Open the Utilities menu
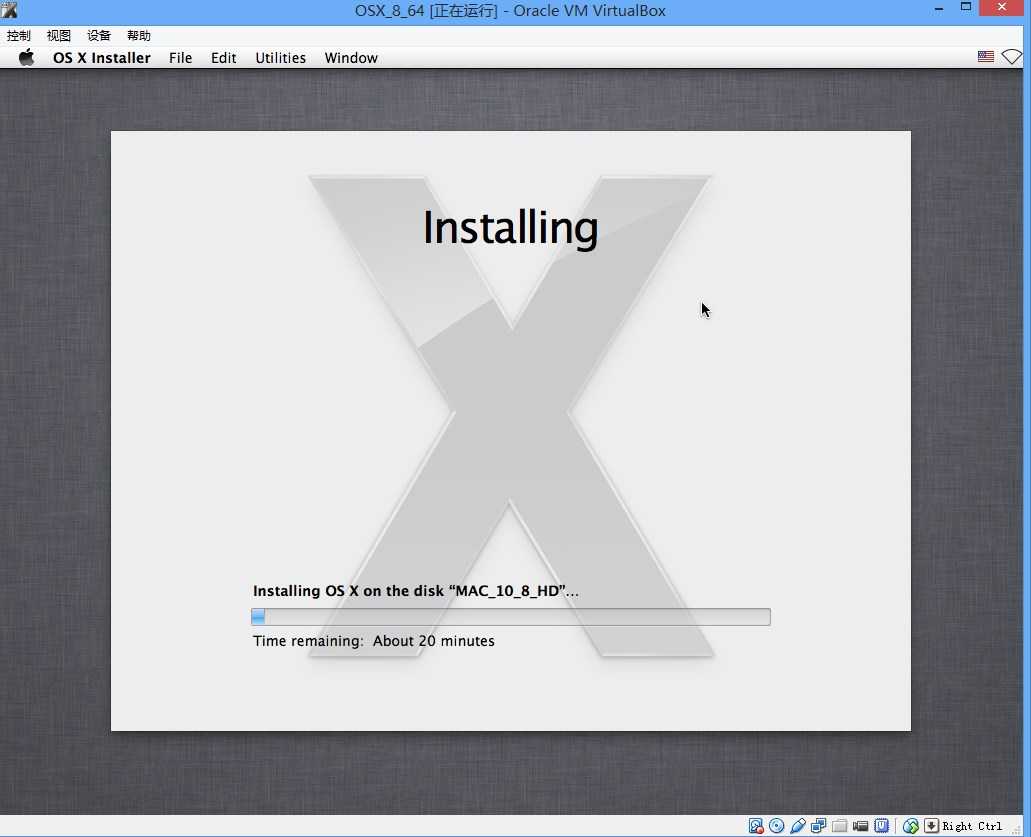Image resolution: width=1031 pixels, height=837 pixels. [x=280, y=58]
